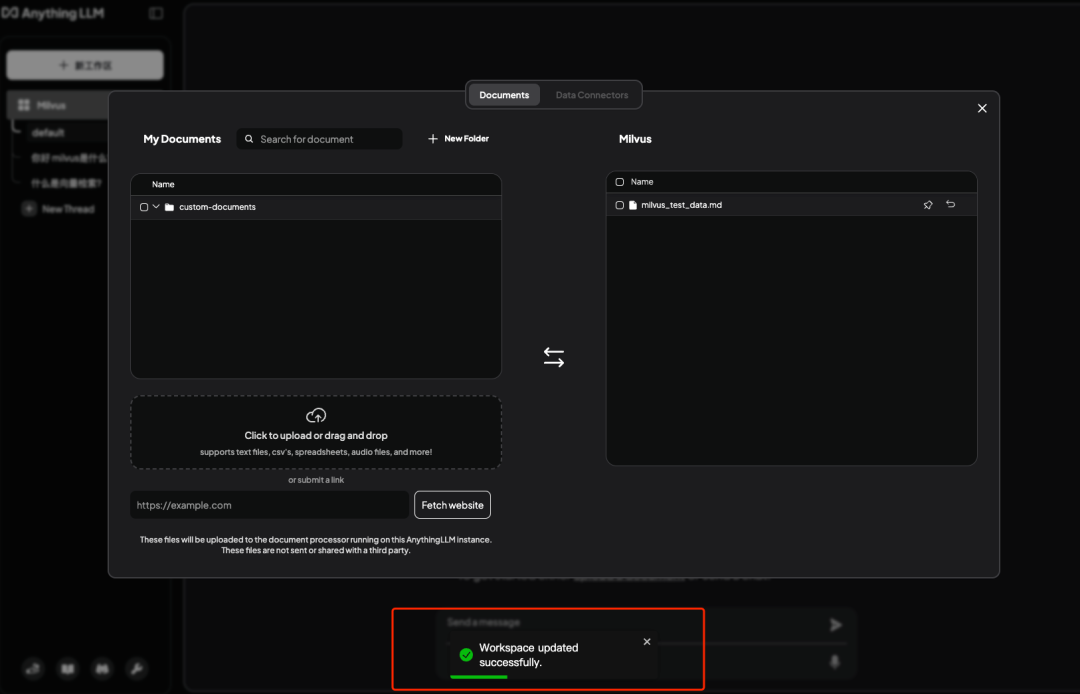
Task: Click the Name header in Milvus panel
Action: [x=642, y=182]
